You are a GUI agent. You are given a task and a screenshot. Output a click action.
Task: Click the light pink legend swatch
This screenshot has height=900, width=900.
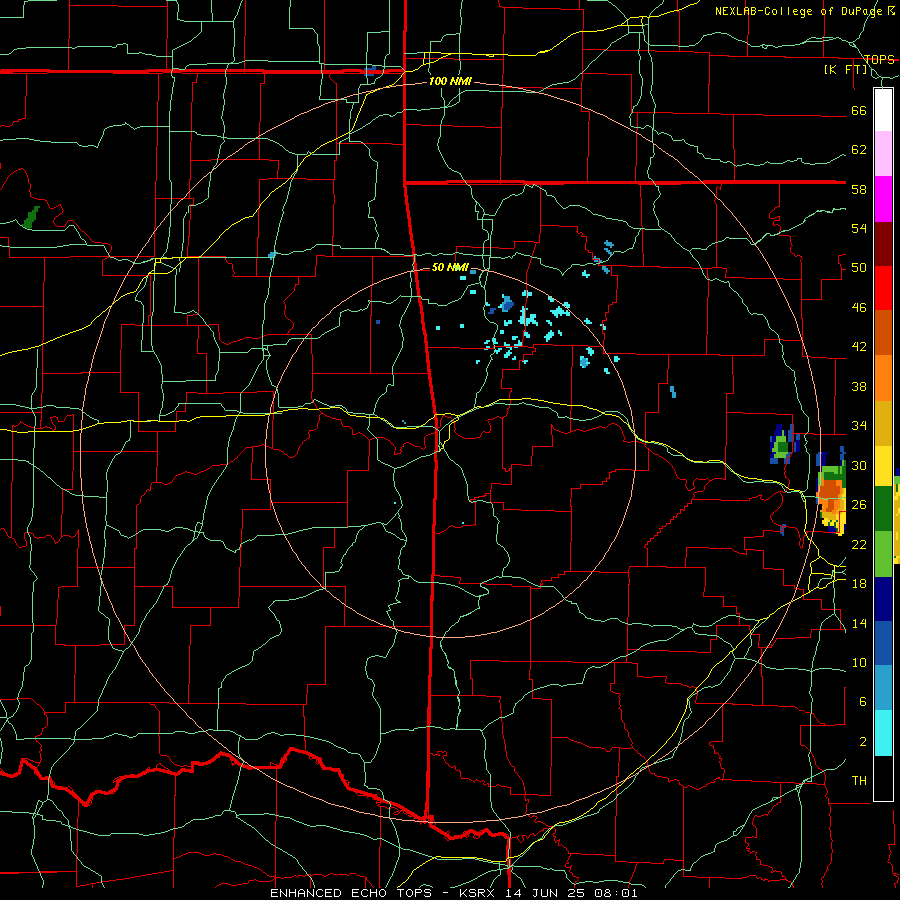(x=883, y=154)
